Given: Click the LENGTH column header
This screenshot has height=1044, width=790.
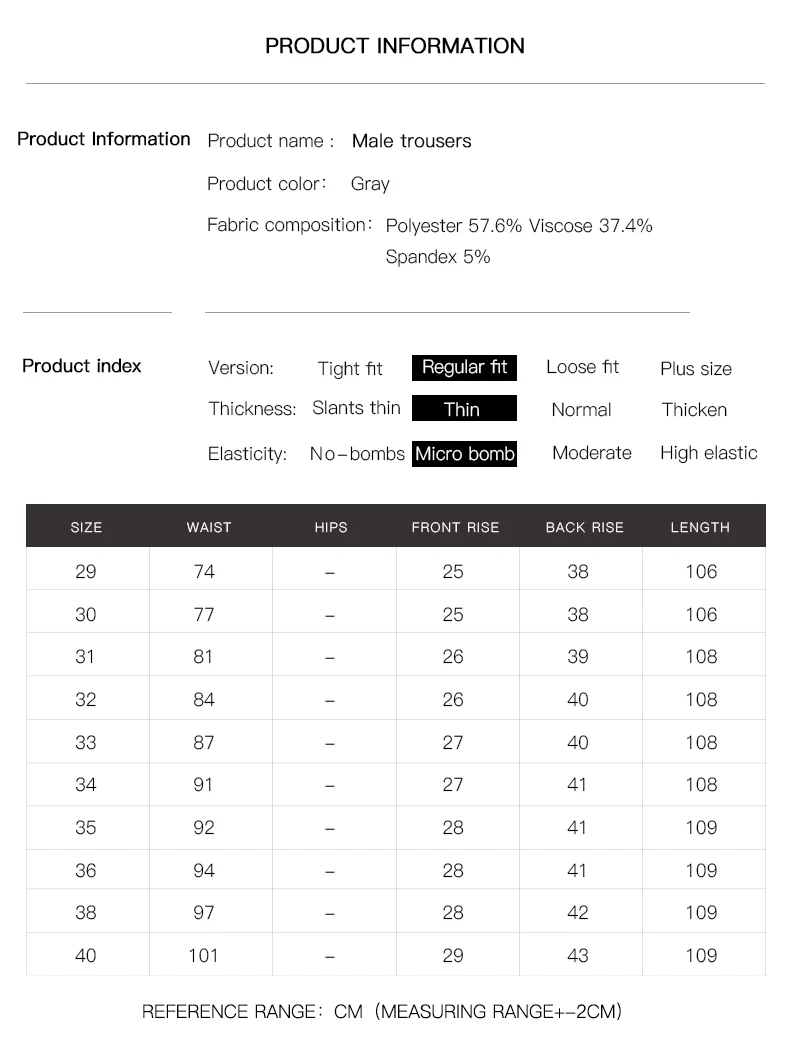Looking at the screenshot, I should pyautogui.click(x=700, y=527).
